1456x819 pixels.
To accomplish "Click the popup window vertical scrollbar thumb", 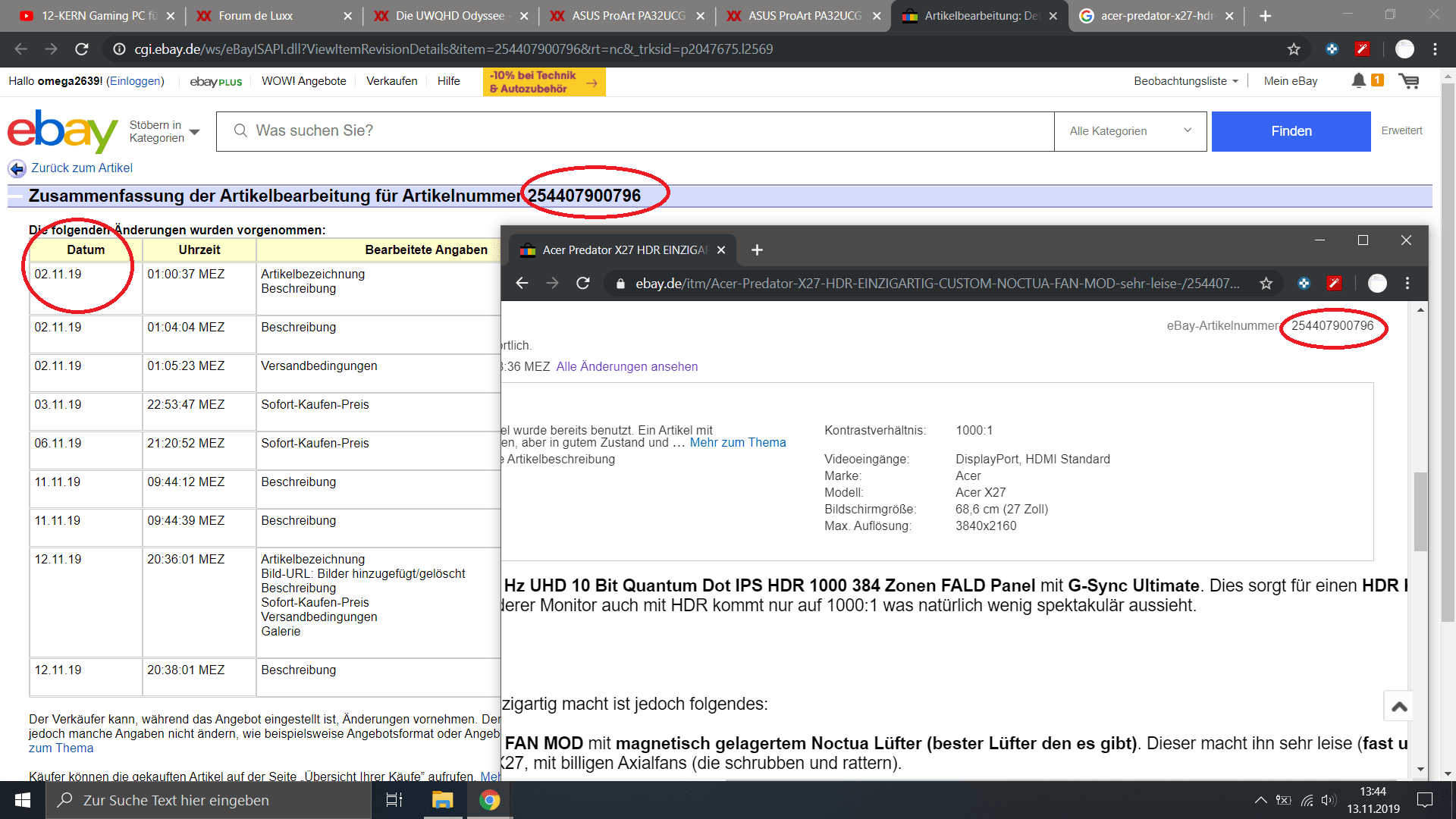I will click(x=1420, y=512).
